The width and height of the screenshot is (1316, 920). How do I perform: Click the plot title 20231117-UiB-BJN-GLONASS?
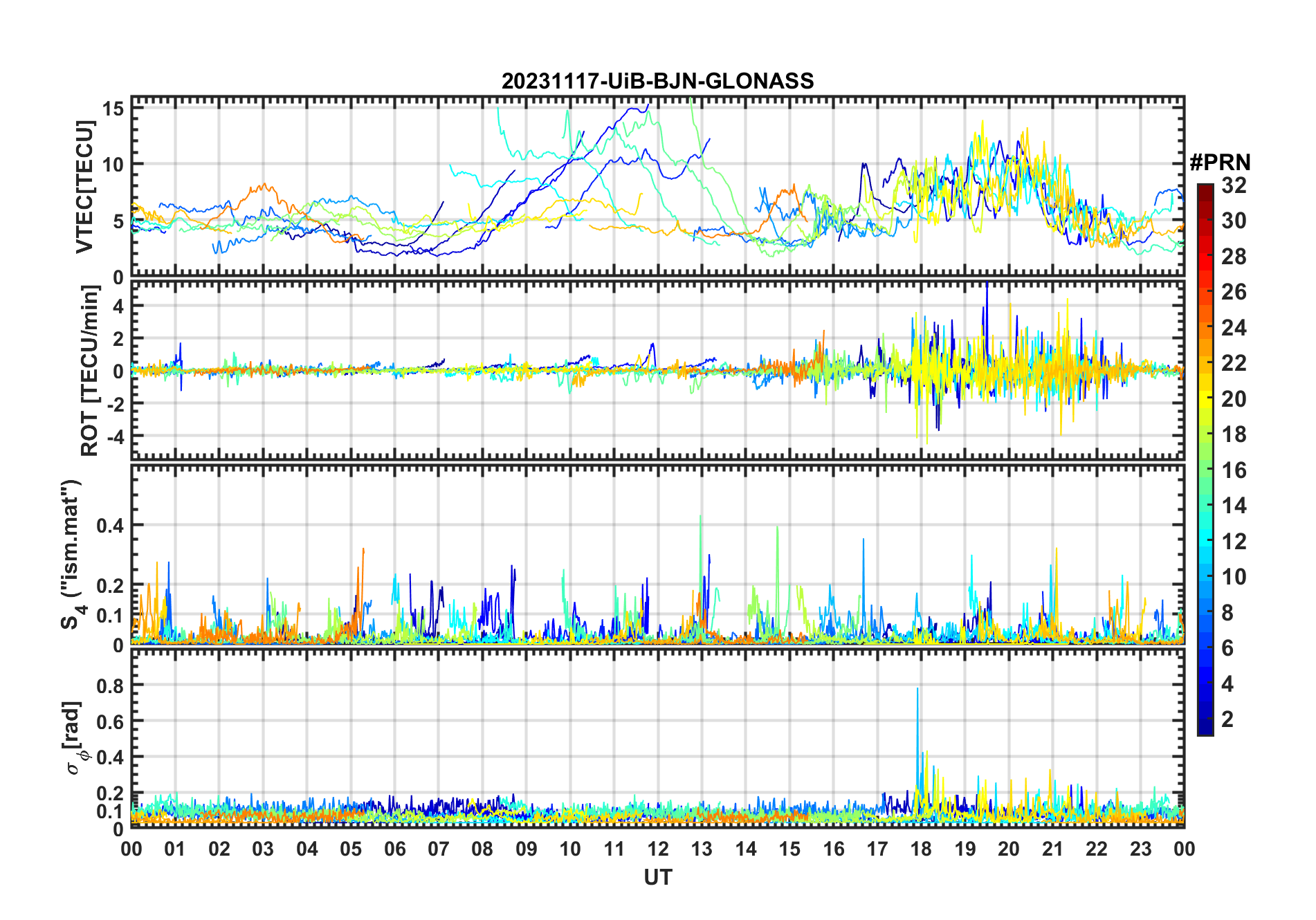point(657,81)
